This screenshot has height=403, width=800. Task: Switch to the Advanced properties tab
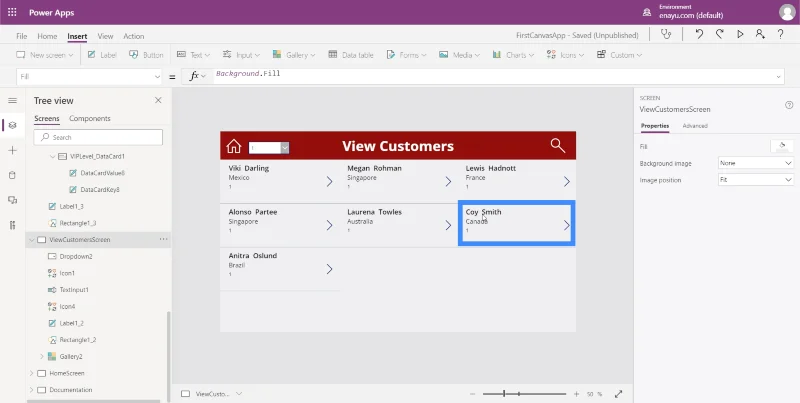[695, 126]
